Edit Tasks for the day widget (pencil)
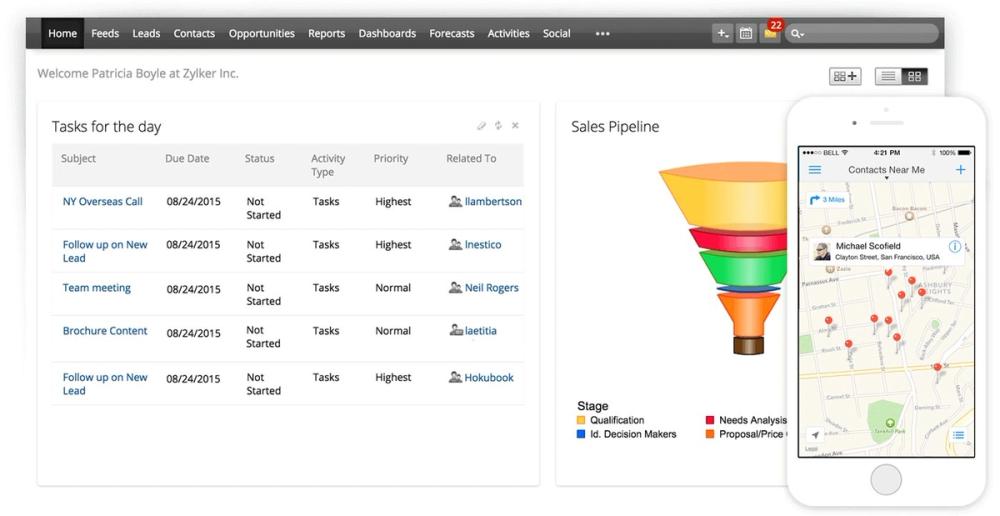The image size is (1000, 516). [x=482, y=126]
